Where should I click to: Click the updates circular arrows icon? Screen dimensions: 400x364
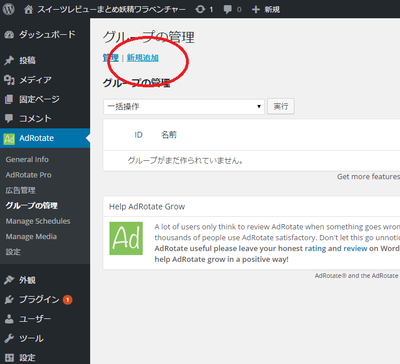(x=200, y=9)
